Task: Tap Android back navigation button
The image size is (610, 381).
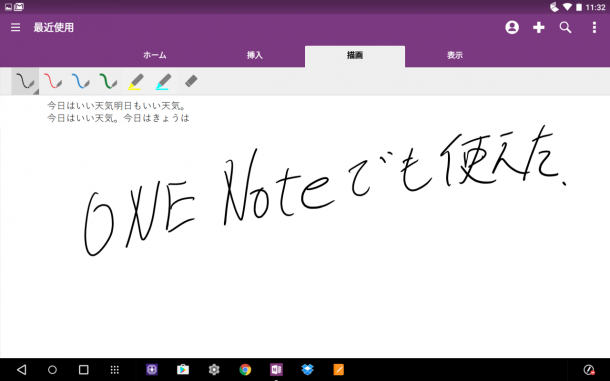Action: point(22,369)
